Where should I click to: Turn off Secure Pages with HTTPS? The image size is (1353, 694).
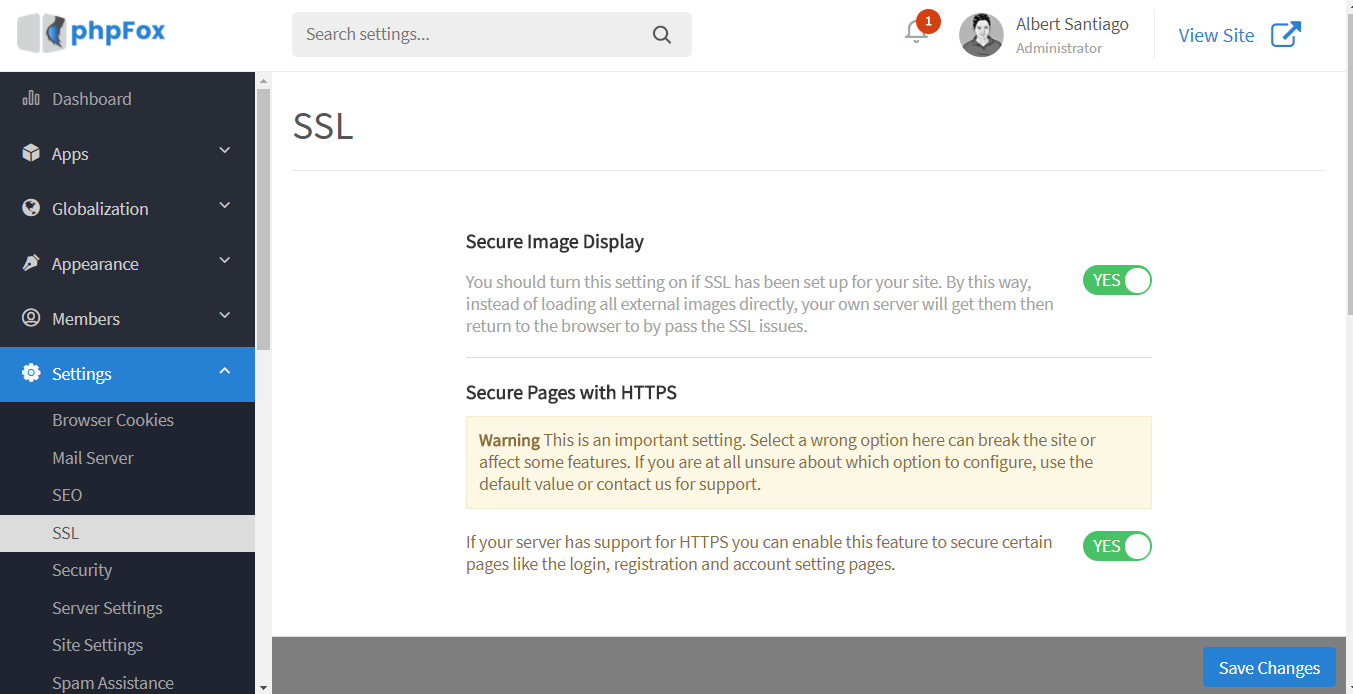click(x=1116, y=546)
